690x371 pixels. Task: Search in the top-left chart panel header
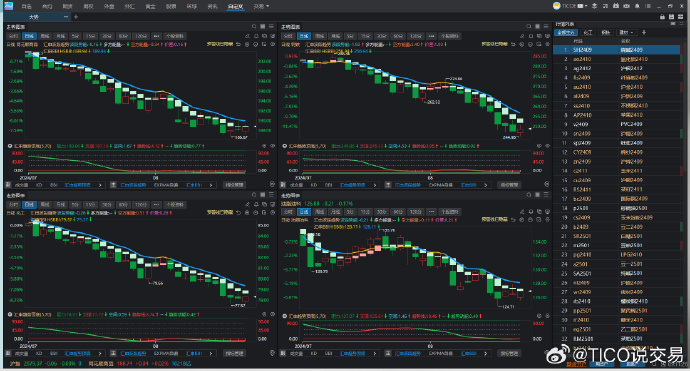(254, 27)
